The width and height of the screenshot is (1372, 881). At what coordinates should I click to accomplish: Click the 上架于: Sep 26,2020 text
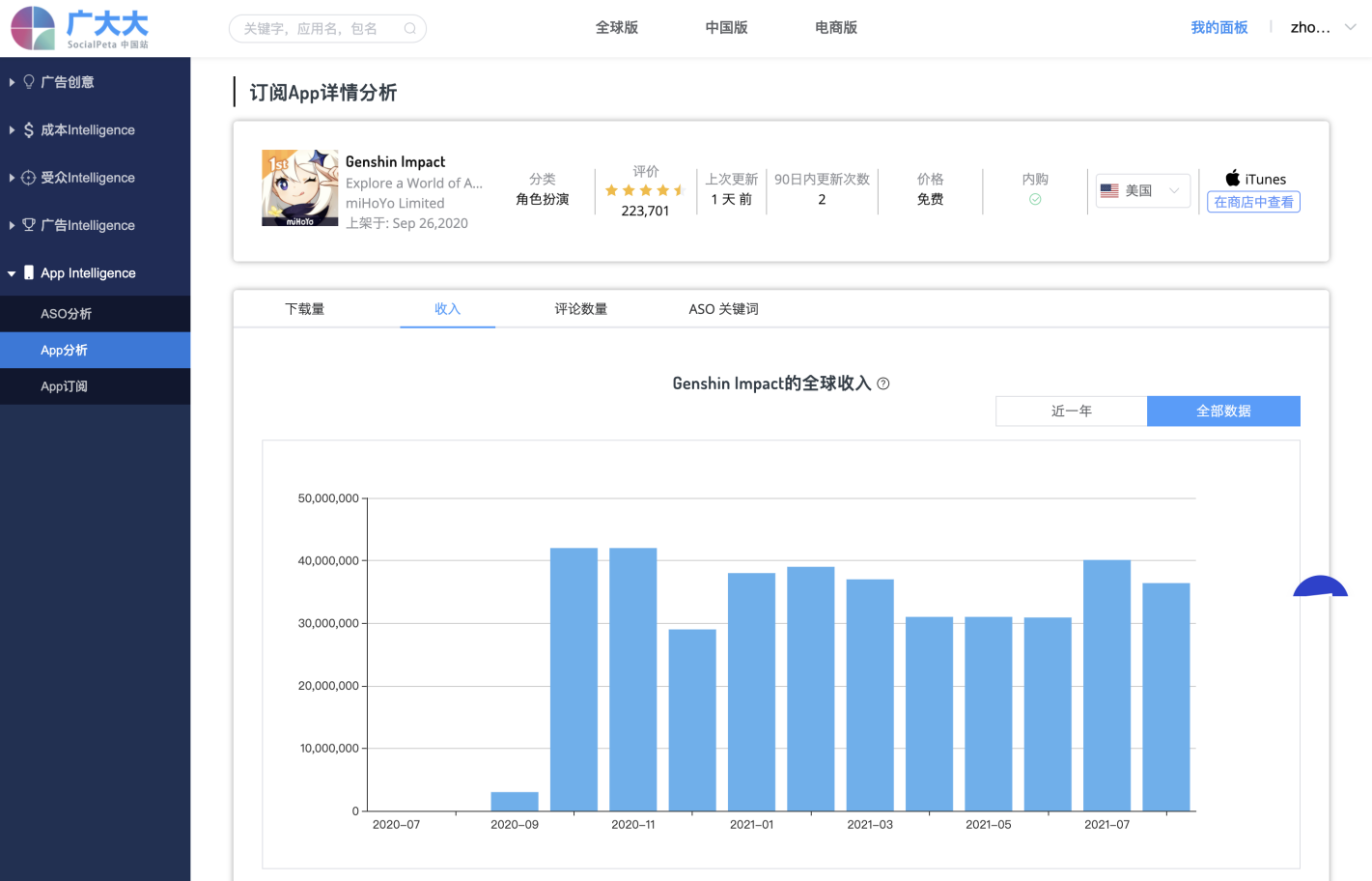406,223
